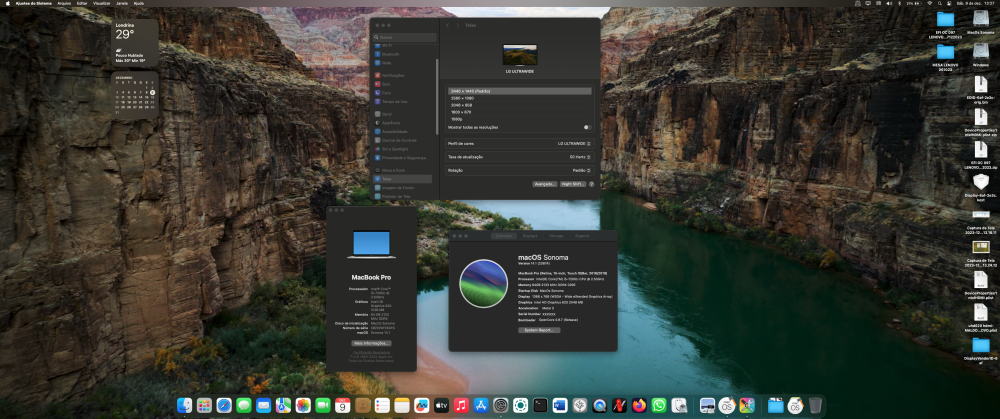Select the 2048 × 858 resolution
This screenshot has height=419, width=1000.
[x=520, y=105]
